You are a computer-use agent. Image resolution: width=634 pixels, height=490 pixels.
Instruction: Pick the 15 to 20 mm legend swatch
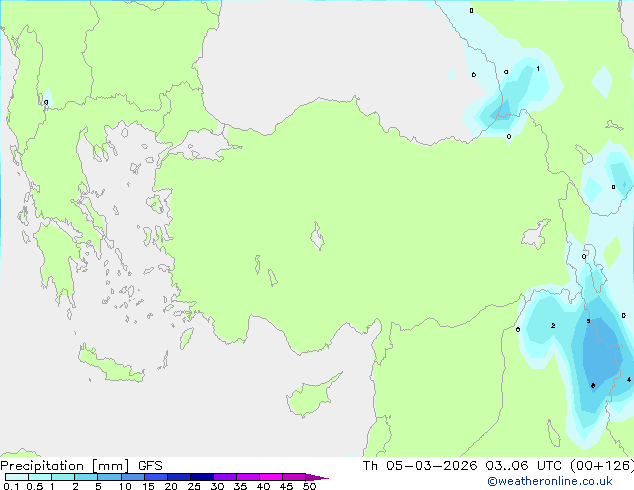155,477
